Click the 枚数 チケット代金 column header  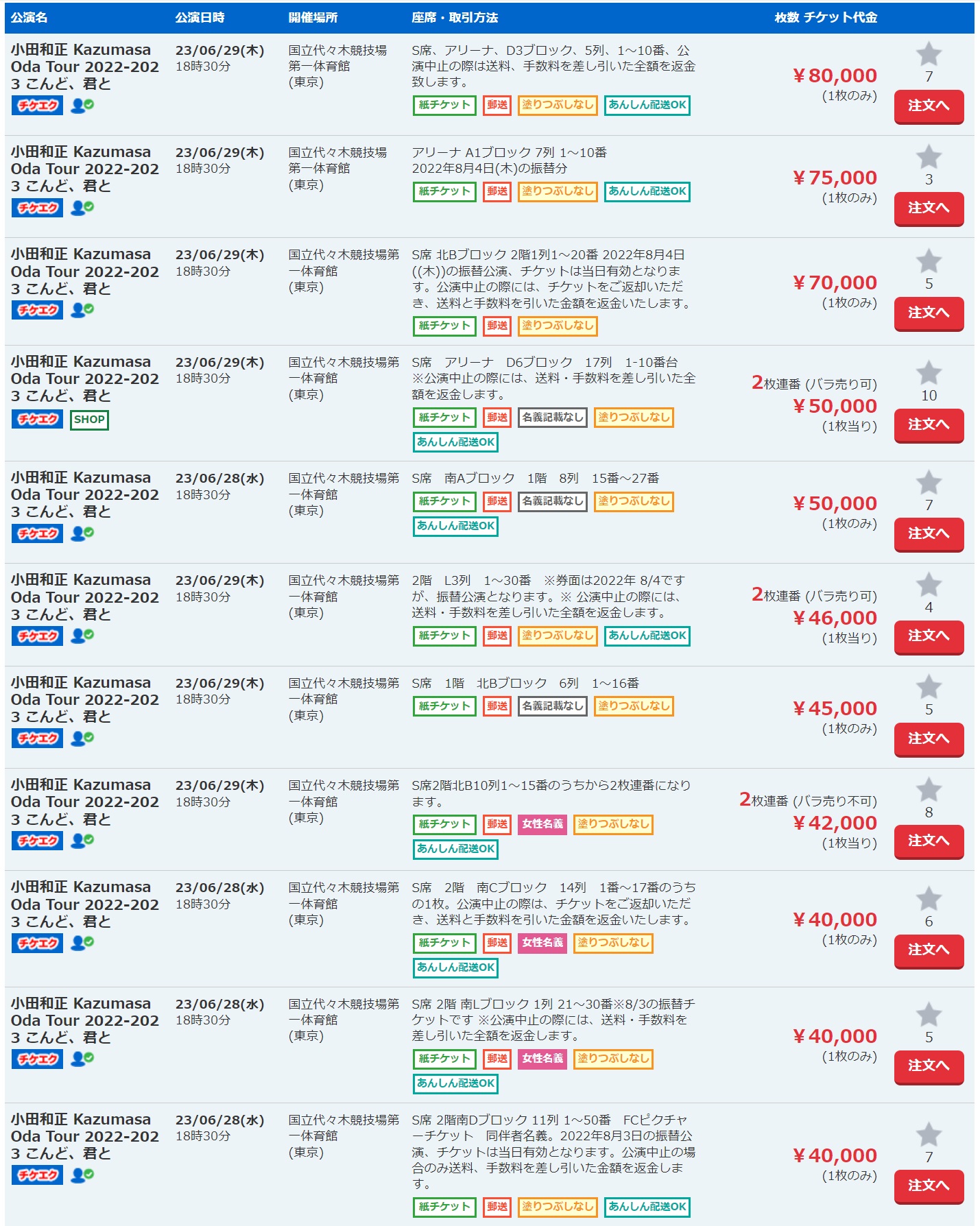826,18
